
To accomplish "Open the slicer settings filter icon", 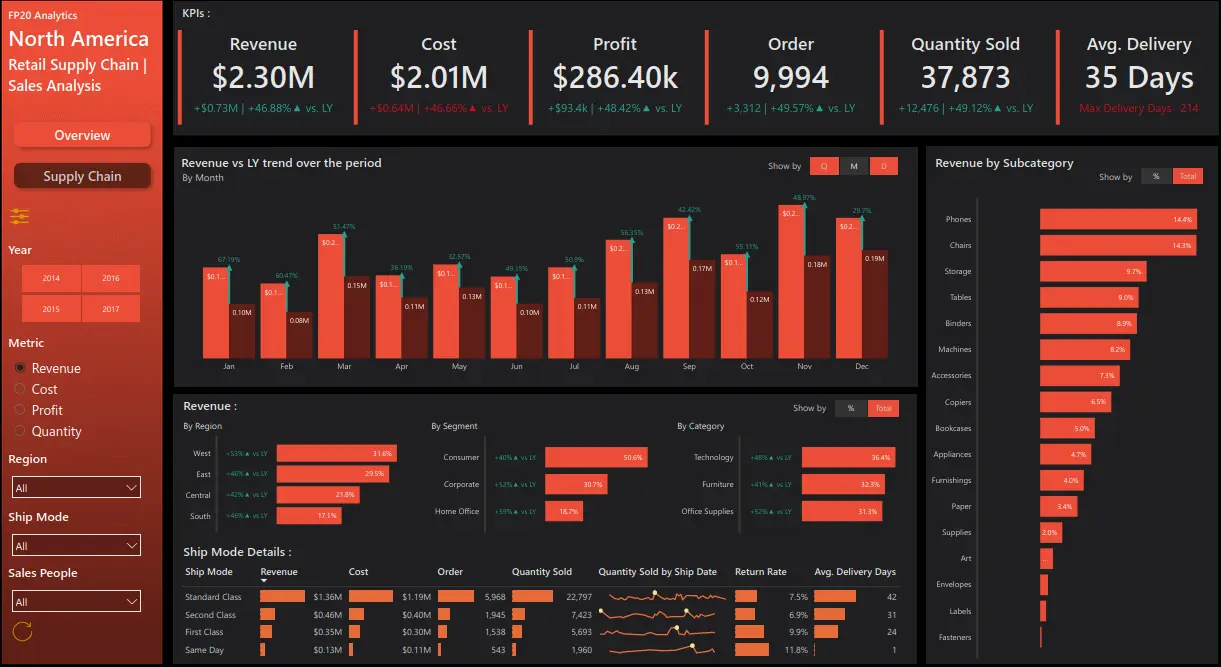I will click(x=20, y=216).
